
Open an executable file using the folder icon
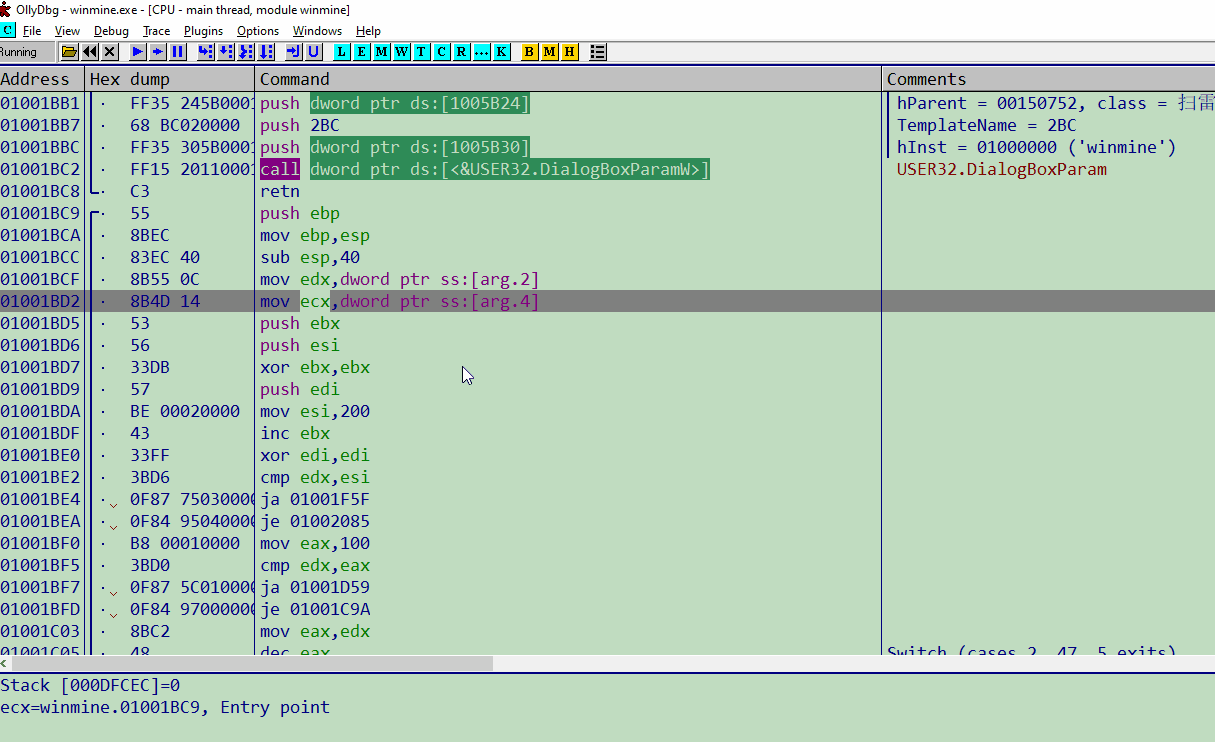coord(69,51)
